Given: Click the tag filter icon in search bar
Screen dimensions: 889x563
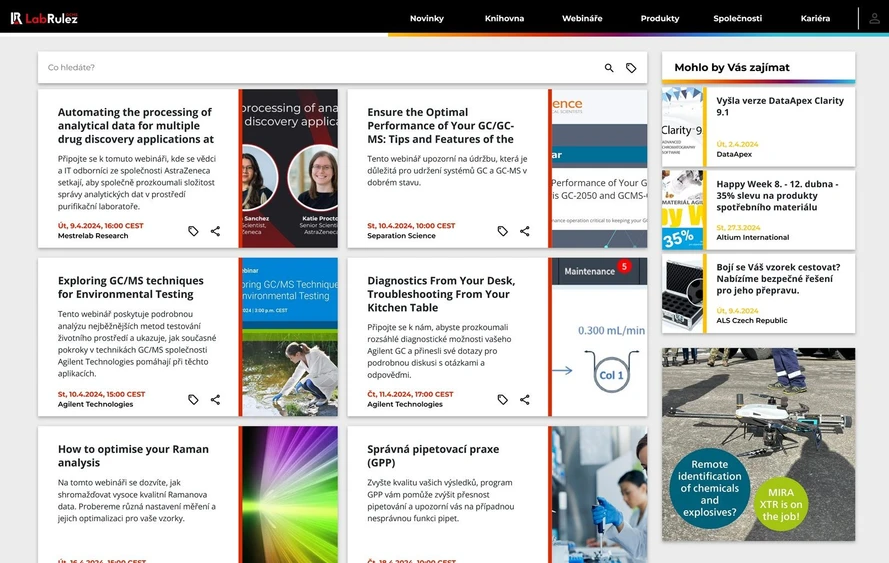Looking at the screenshot, I should (631, 68).
